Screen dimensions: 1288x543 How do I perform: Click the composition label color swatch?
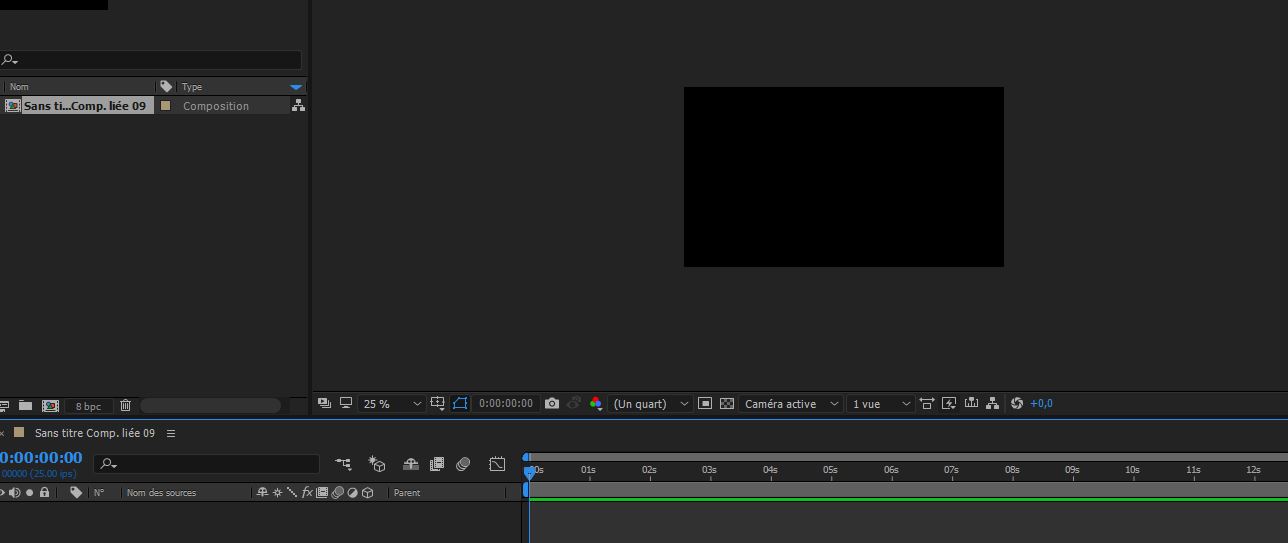pos(166,106)
